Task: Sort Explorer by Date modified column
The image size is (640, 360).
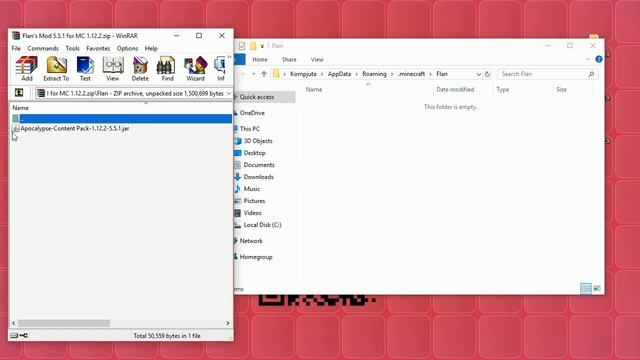Action: pos(455,89)
